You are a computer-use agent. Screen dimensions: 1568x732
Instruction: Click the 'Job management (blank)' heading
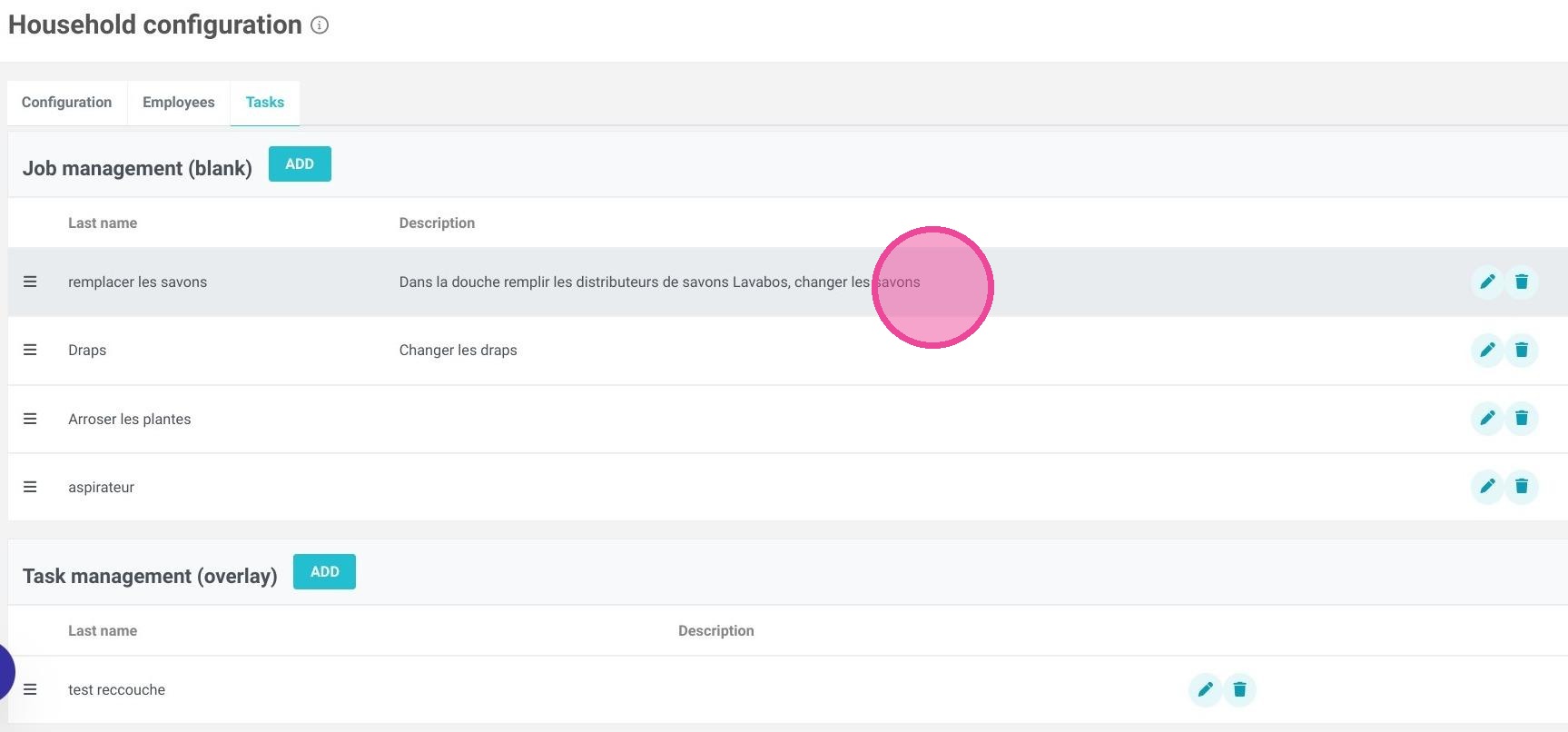[137, 168]
